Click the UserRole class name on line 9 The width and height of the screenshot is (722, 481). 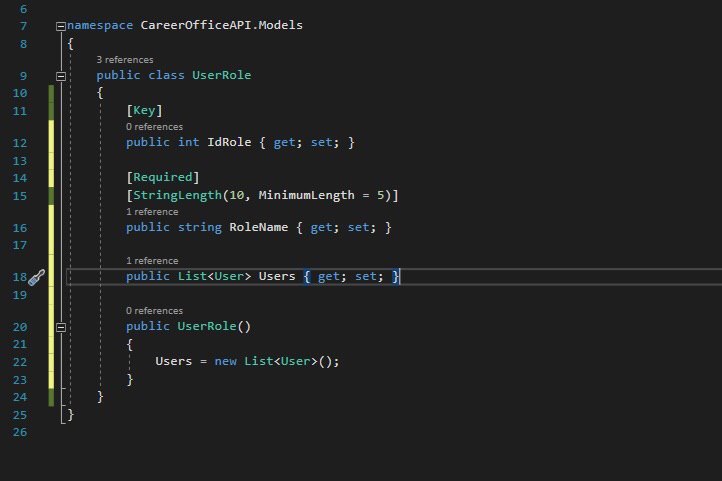pyautogui.click(x=221, y=75)
